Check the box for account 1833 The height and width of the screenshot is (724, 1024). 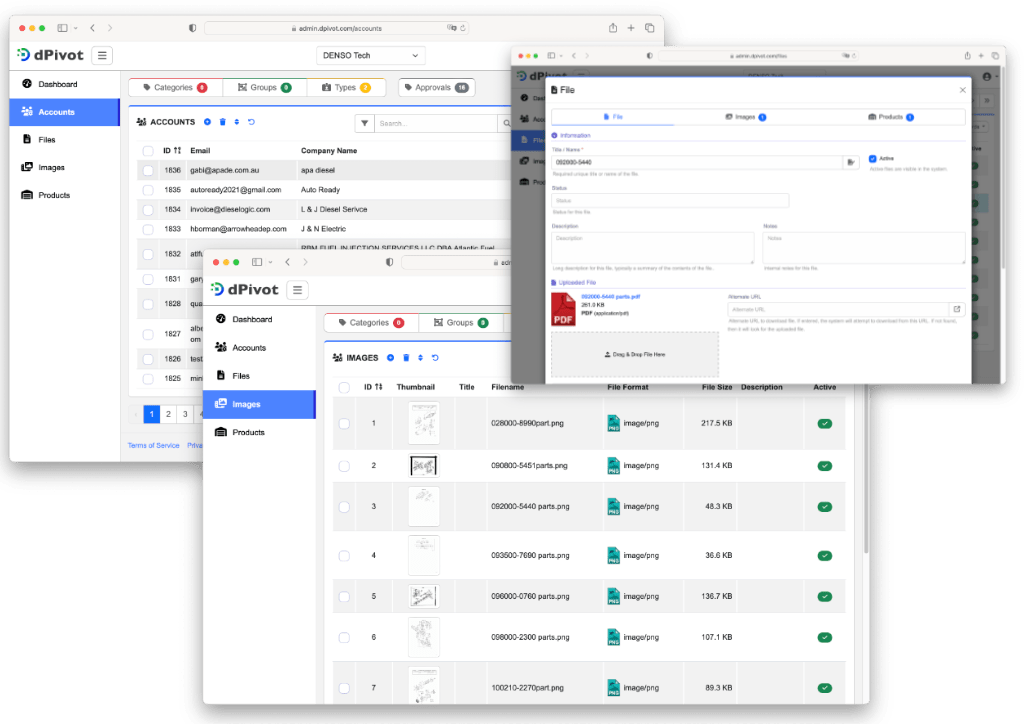[x=148, y=229]
